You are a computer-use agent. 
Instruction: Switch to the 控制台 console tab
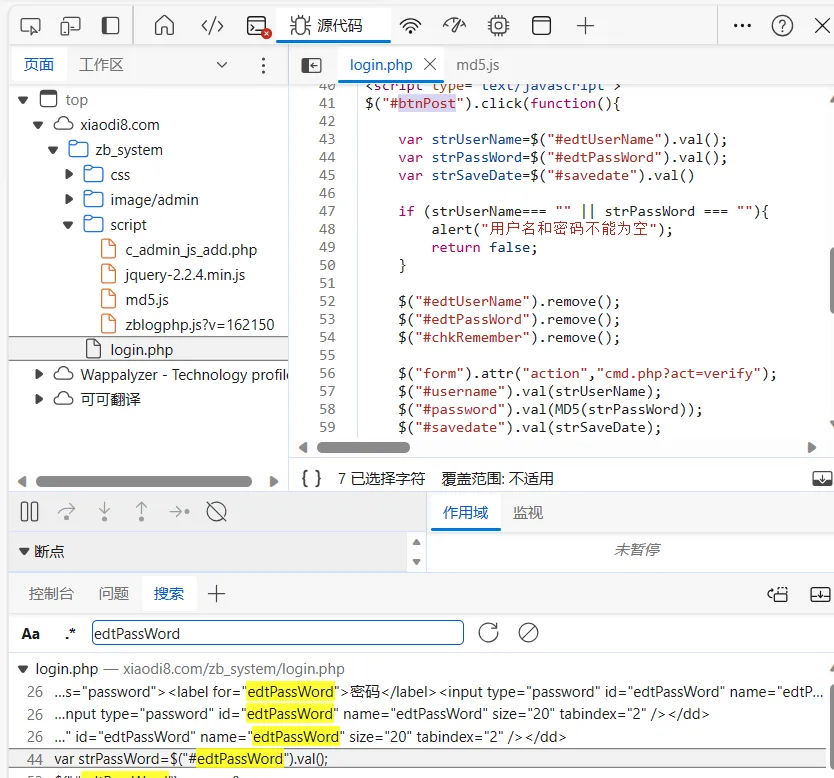pos(51,593)
